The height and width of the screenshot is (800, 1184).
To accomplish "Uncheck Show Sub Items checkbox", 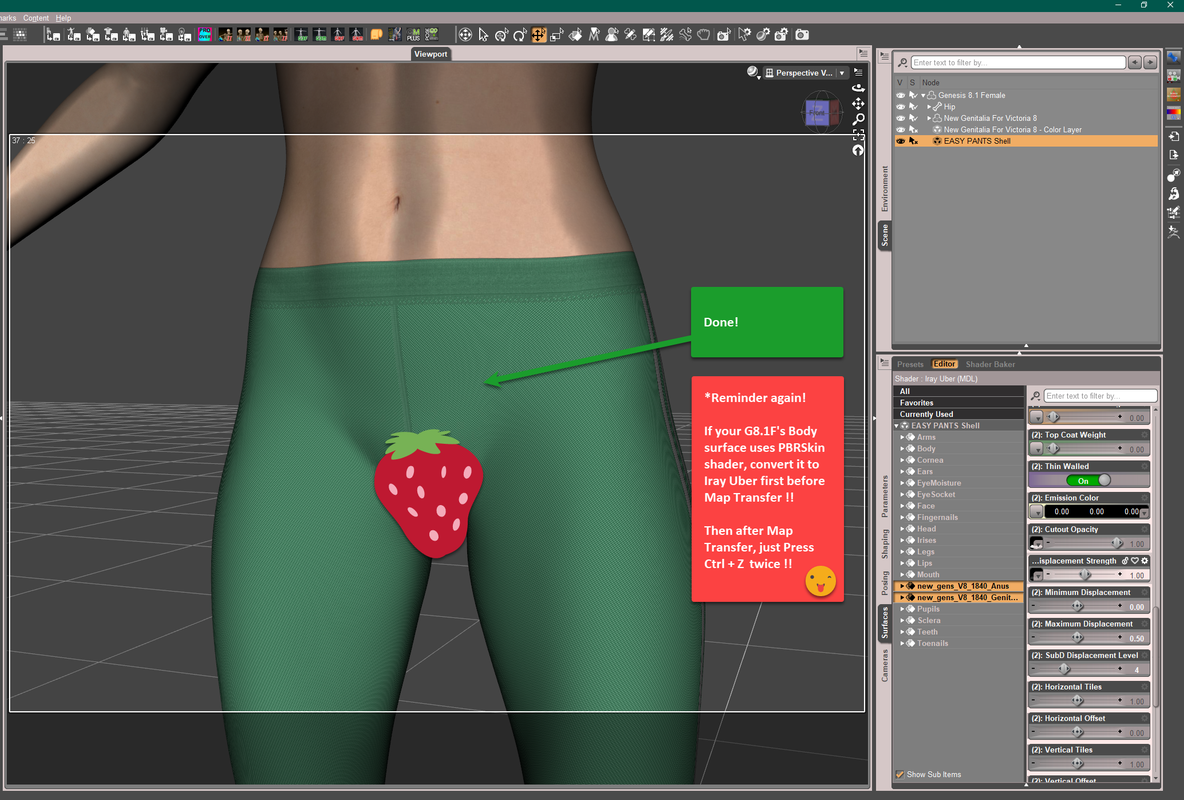I will click(899, 774).
